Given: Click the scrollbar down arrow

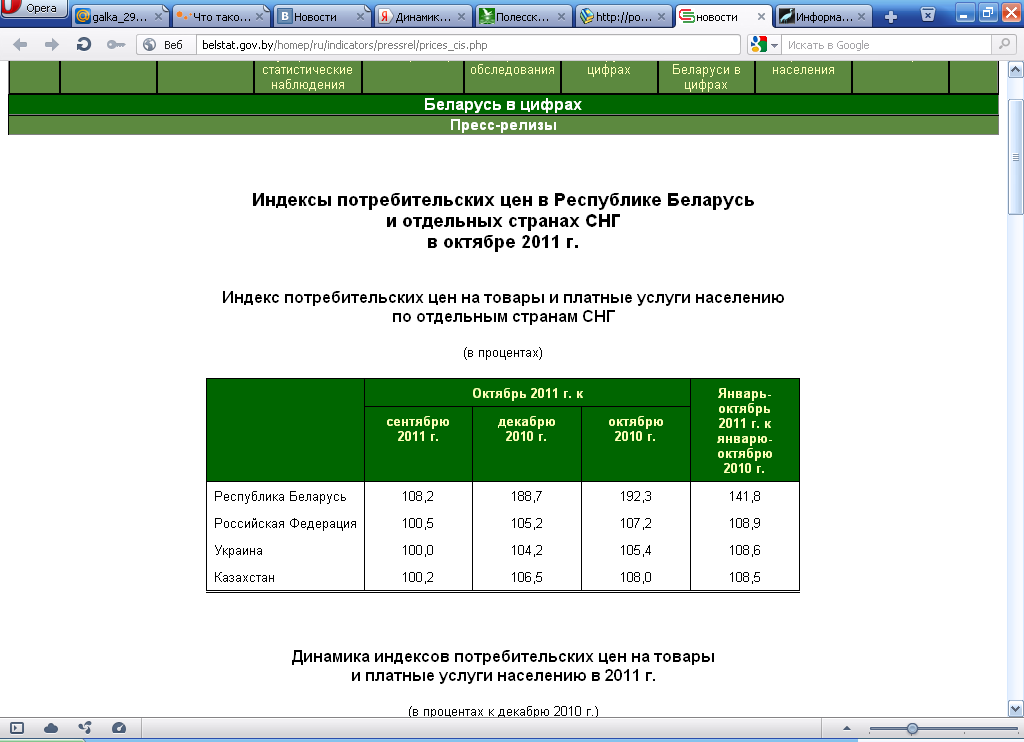Looking at the screenshot, I should click(x=1016, y=709).
